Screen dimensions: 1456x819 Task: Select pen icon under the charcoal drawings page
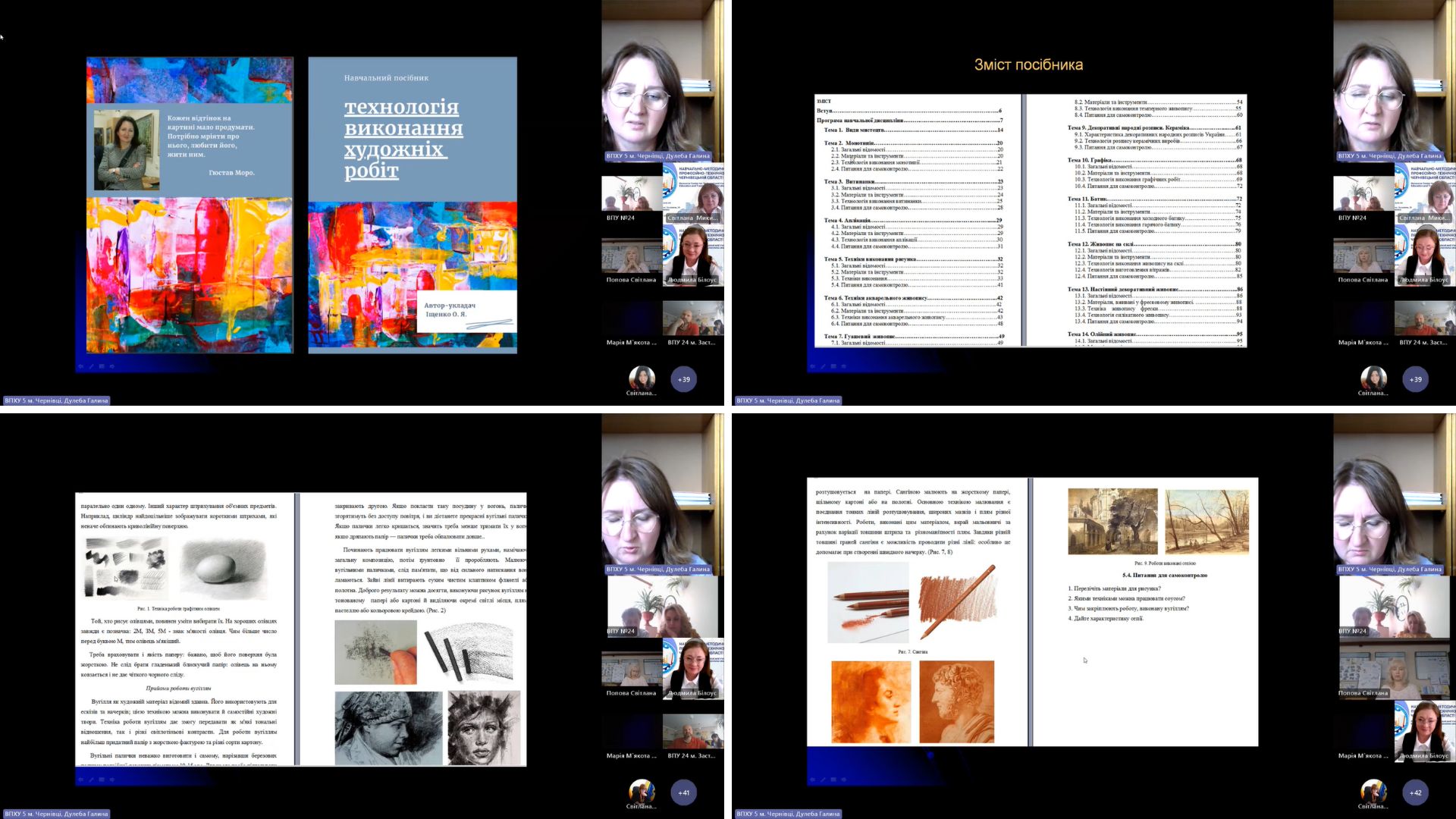click(91, 780)
